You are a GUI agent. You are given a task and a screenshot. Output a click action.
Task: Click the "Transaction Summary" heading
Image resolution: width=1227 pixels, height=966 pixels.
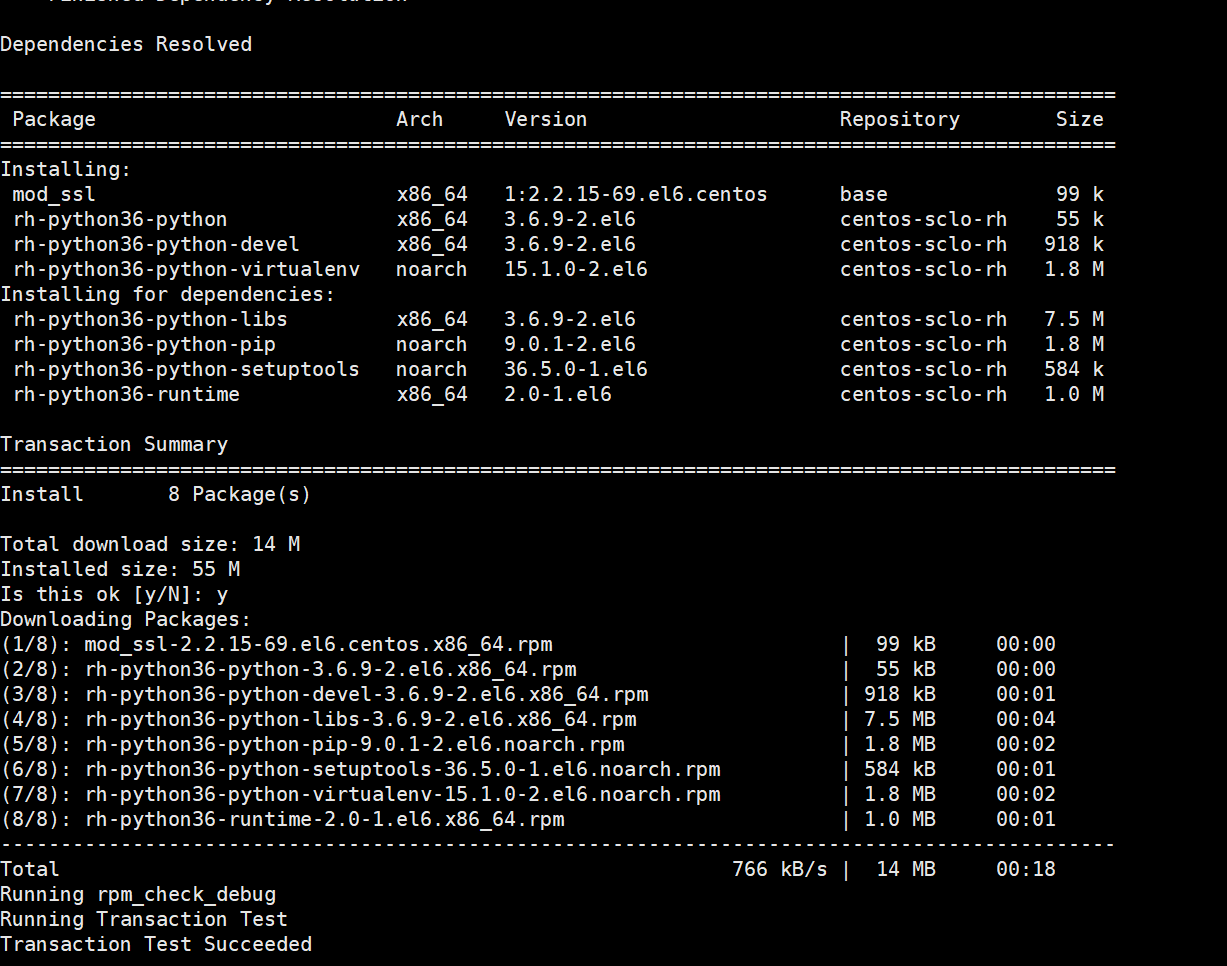[114, 444]
